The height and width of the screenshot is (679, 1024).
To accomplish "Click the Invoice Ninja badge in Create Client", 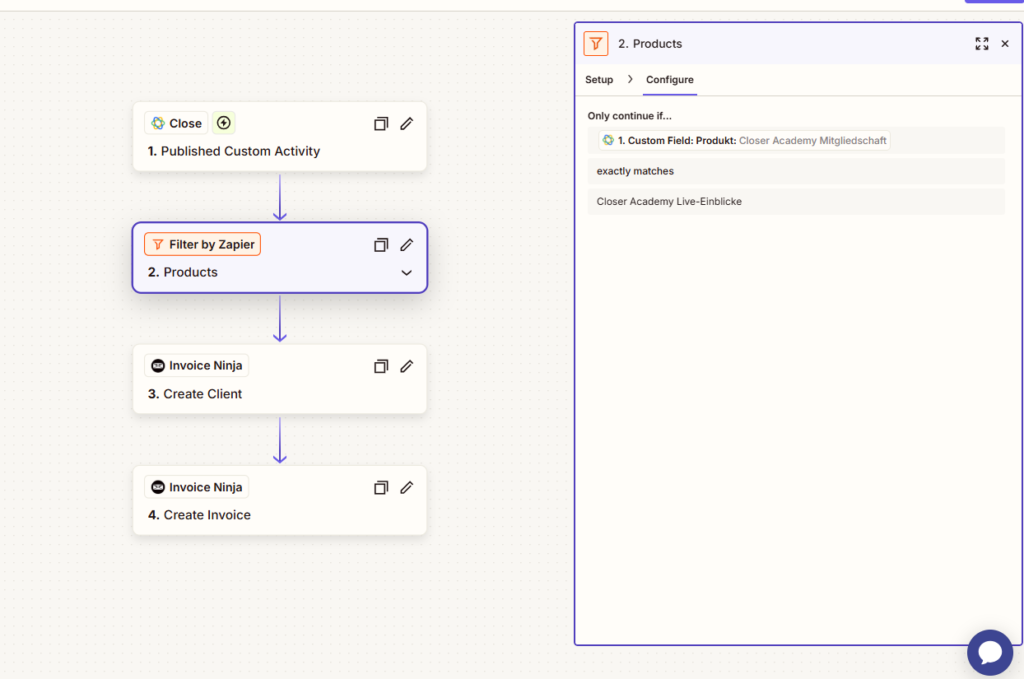I will tap(196, 366).
